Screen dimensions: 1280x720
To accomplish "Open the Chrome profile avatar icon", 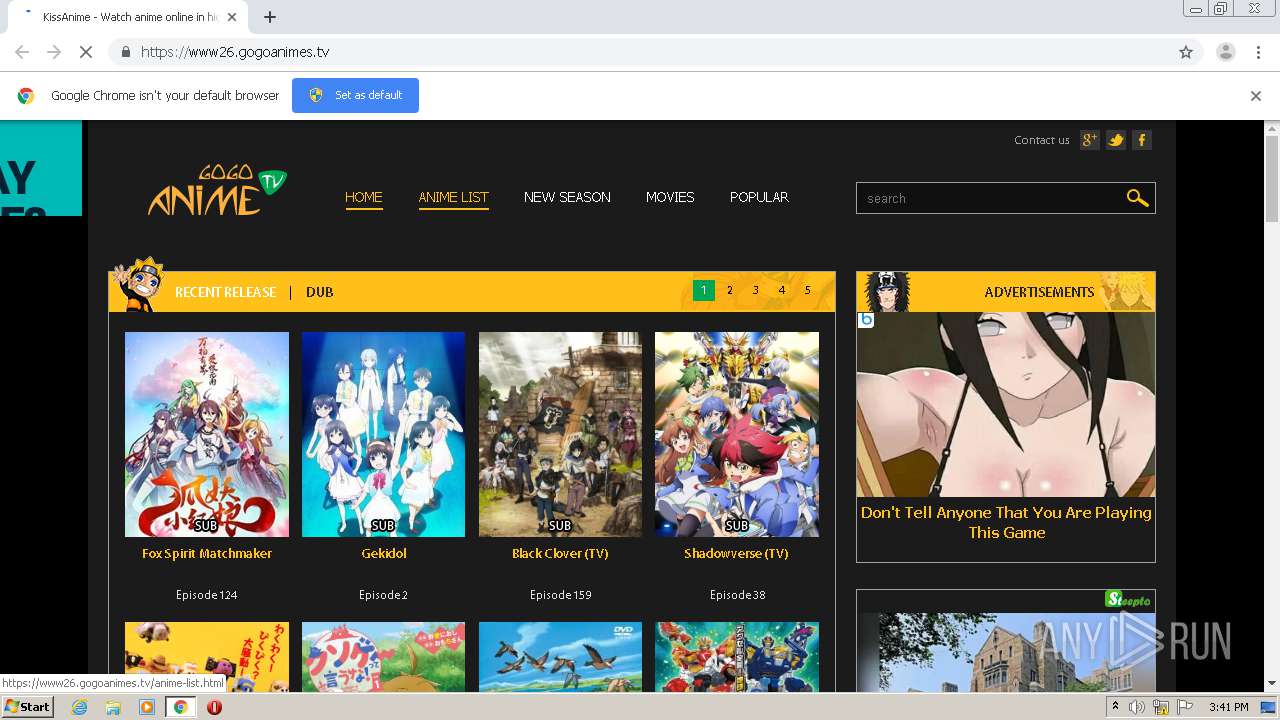I will [1225, 52].
